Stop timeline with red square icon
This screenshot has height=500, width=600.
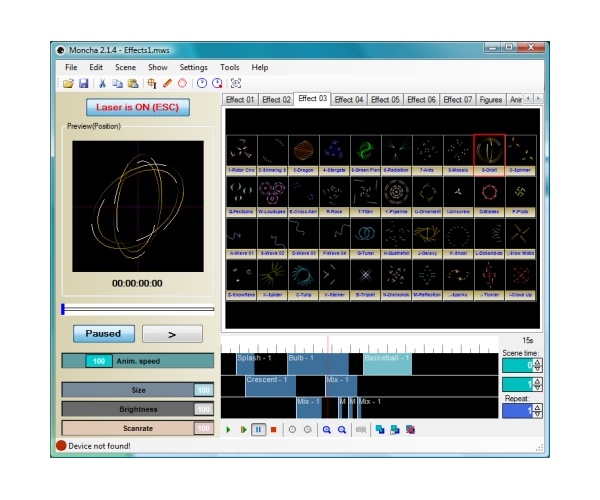pos(273,430)
